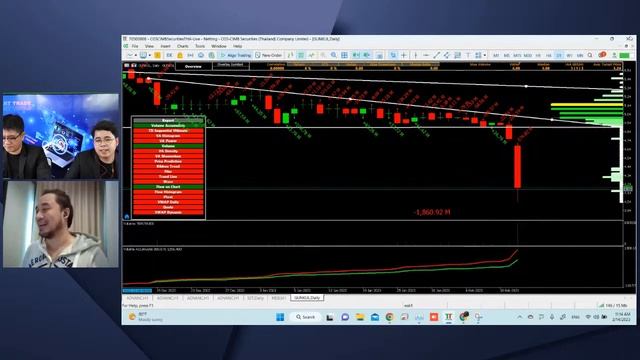Toggle the Flow on Chart indicator
This screenshot has height=360, width=640.
coord(168,187)
